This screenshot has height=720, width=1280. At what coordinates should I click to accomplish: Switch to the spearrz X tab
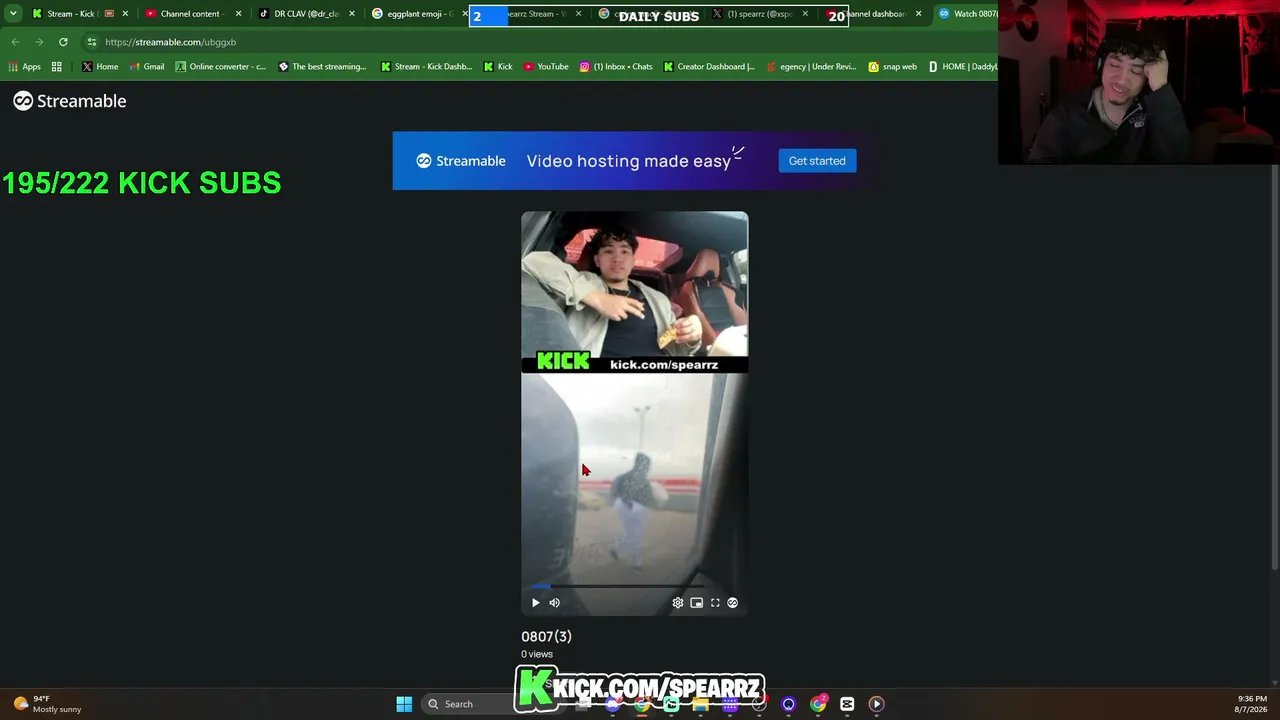pyautogui.click(x=758, y=14)
